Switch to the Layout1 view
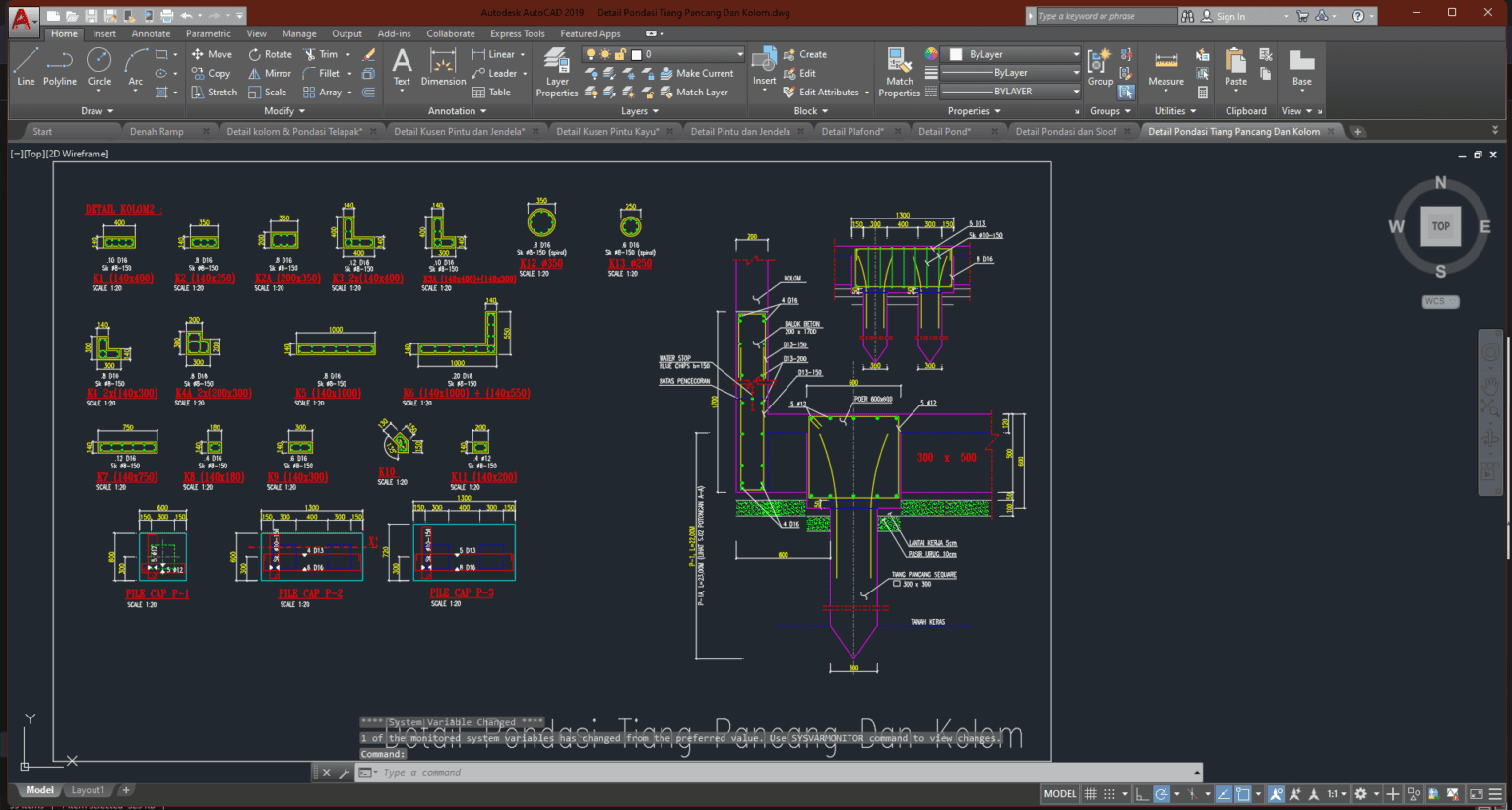Viewport: 1512px width, 810px height. [89, 789]
